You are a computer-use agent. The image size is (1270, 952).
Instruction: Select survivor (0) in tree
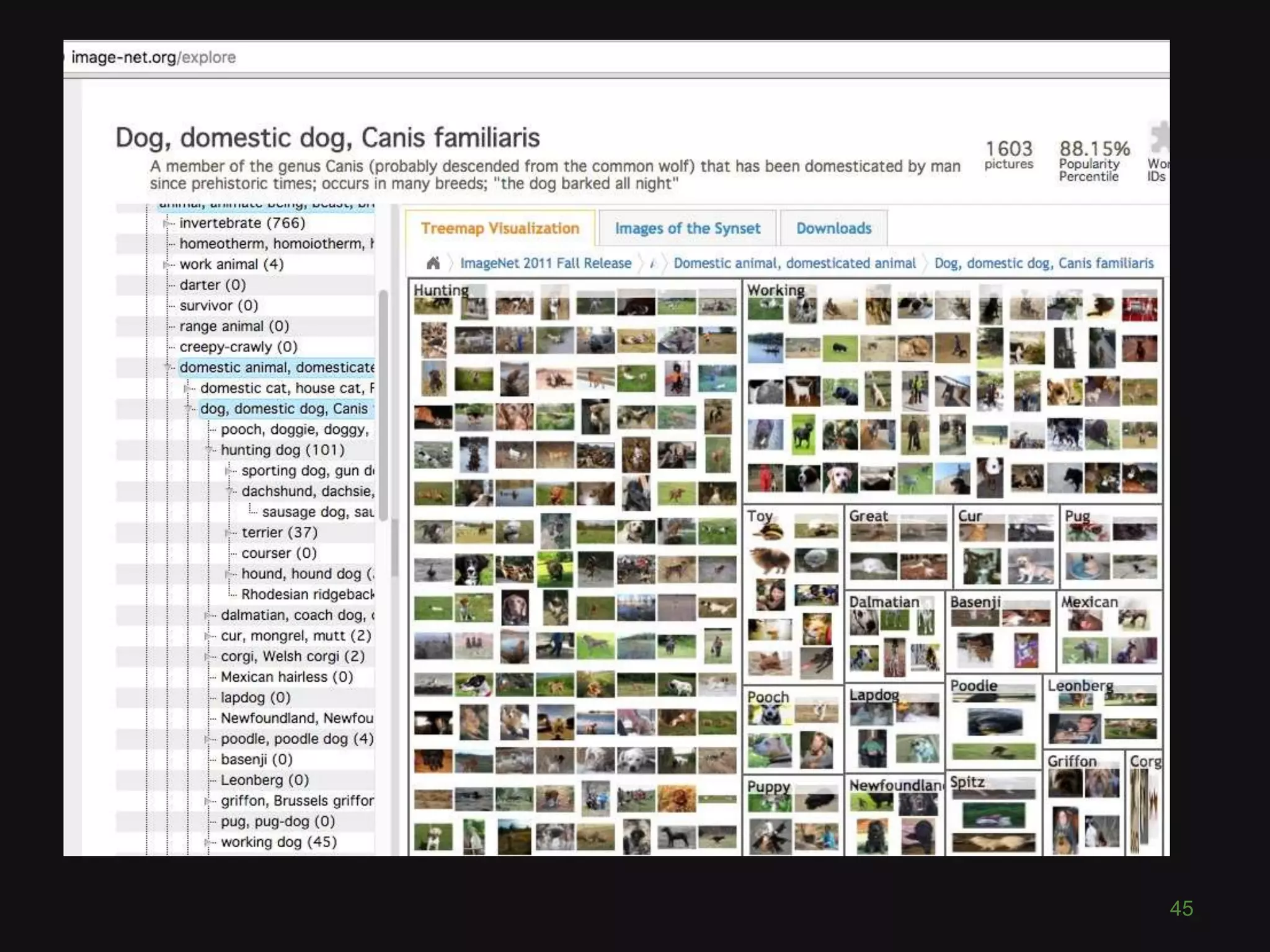coord(219,306)
